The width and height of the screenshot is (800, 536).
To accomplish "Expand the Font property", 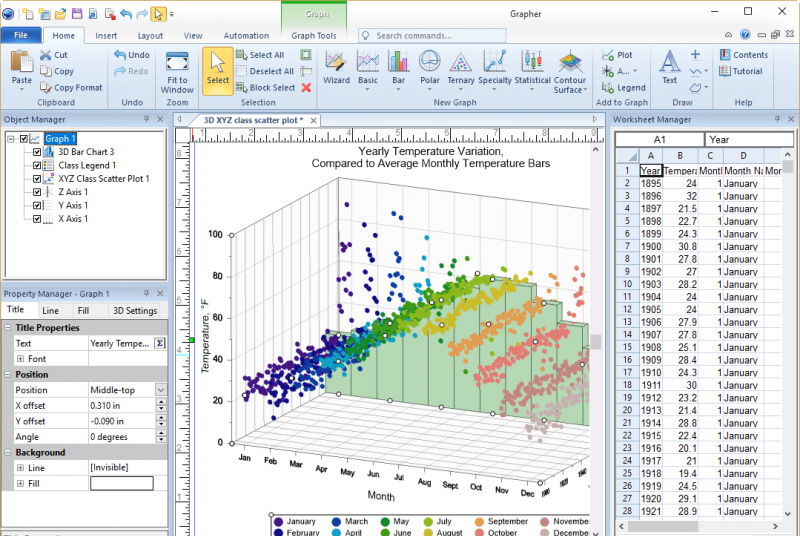I will [x=20, y=359].
